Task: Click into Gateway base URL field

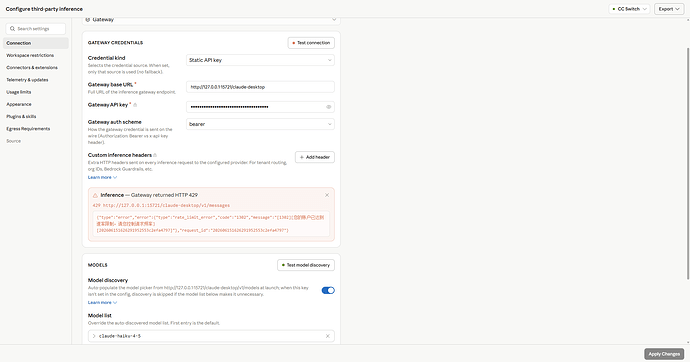Action: (260, 87)
